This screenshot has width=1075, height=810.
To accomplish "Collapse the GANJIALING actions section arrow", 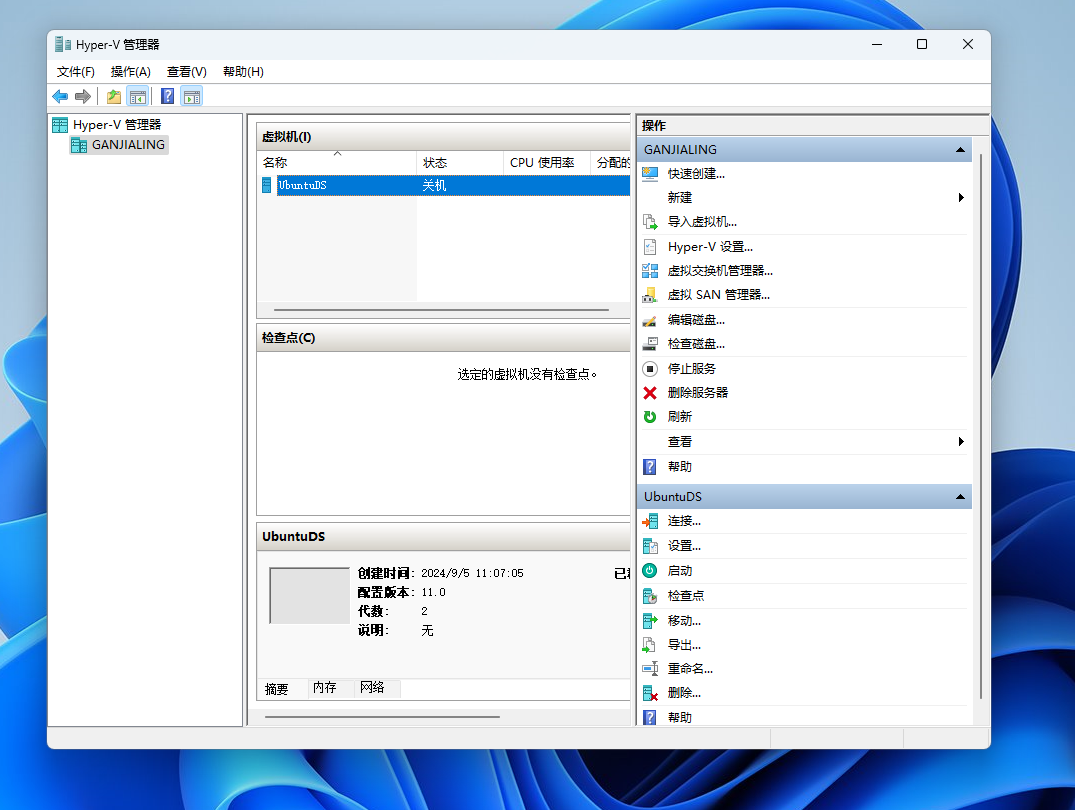I will (x=961, y=150).
